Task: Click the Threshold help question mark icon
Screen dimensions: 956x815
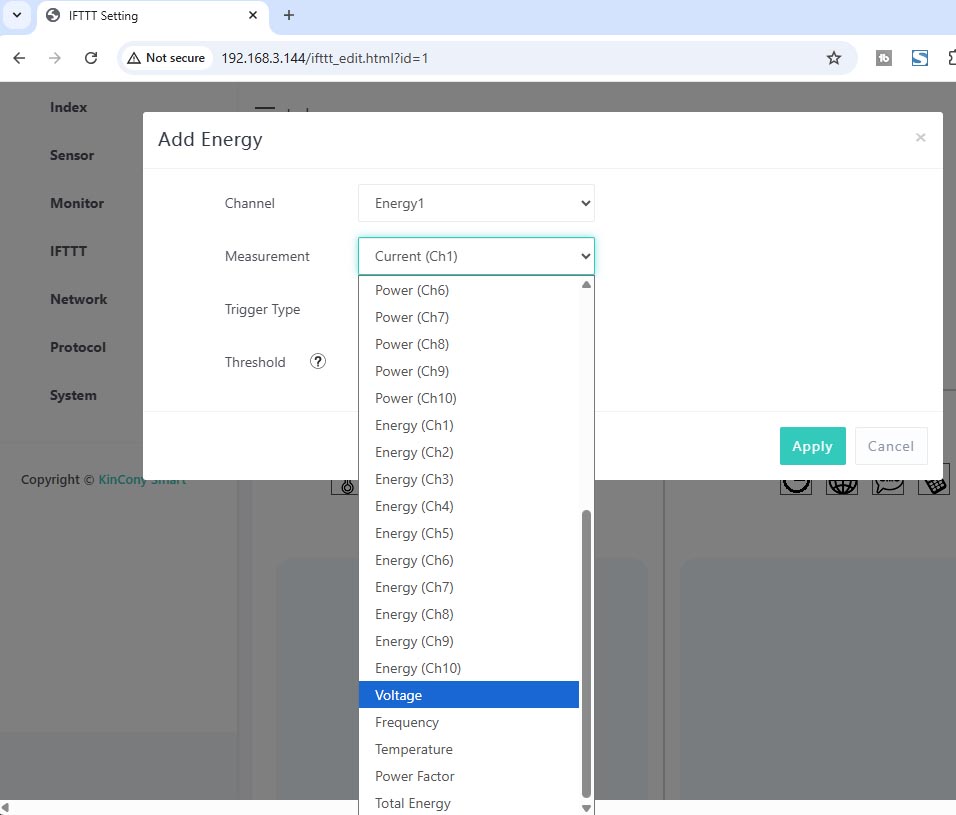Action: click(318, 362)
